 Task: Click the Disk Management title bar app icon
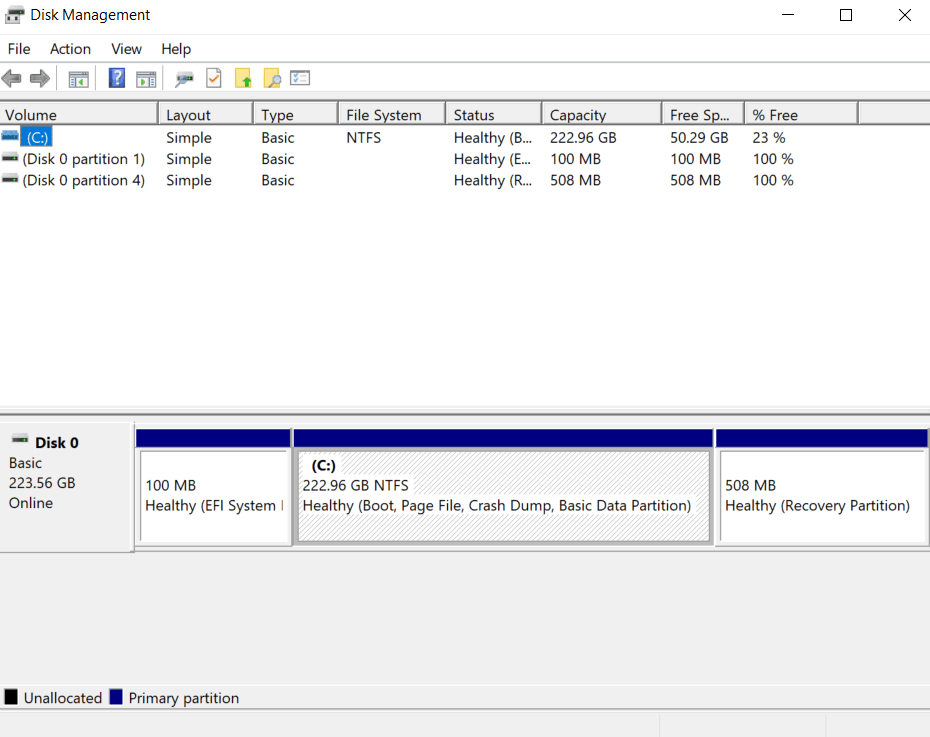point(14,15)
